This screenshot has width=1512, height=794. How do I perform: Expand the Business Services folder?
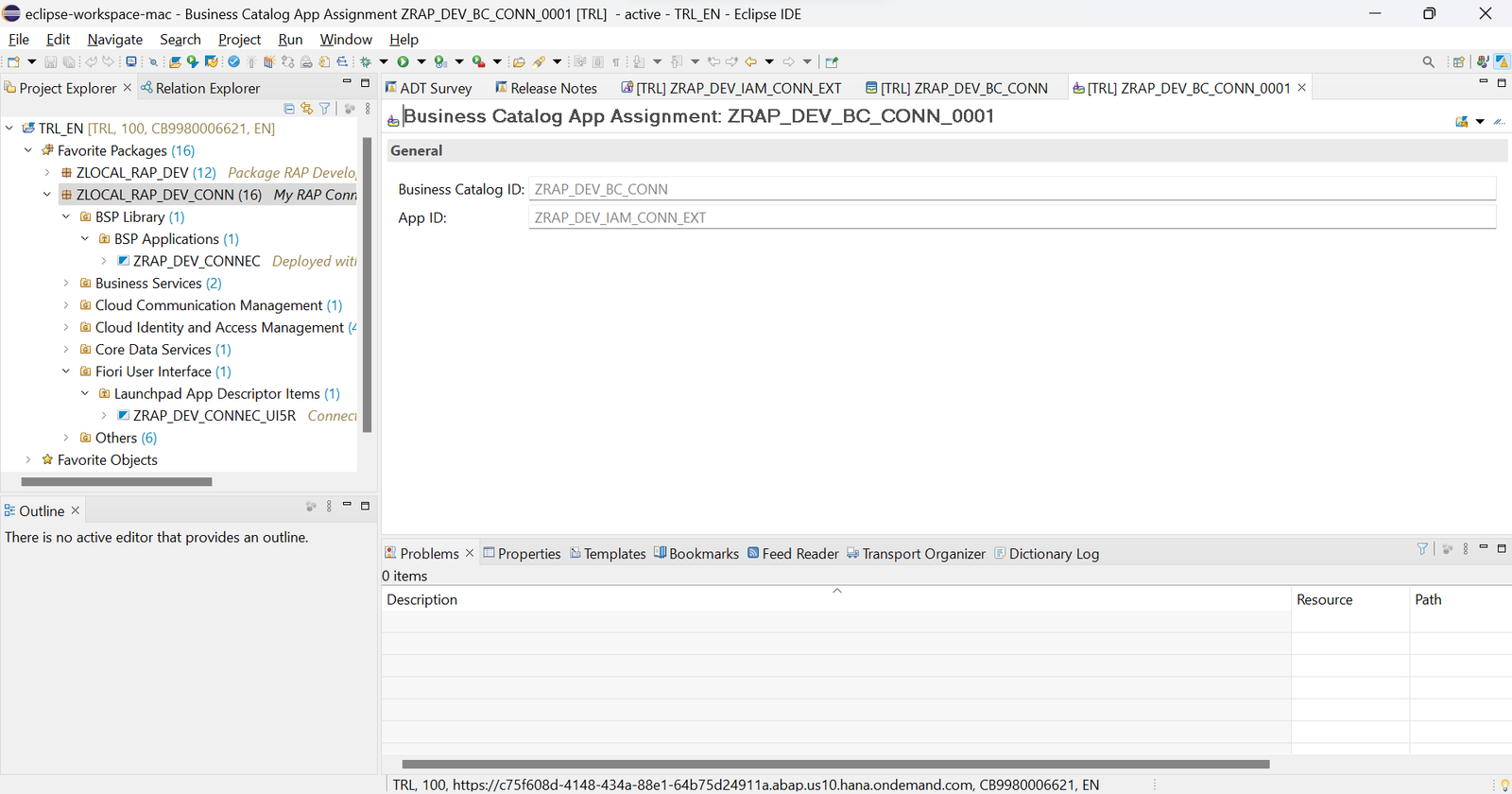(66, 283)
